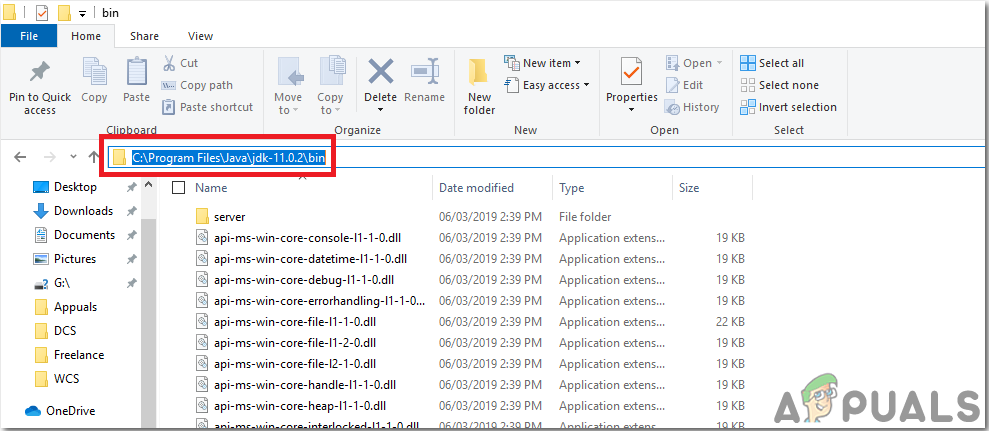This screenshot has height=431, width=989.
Task: Click the Forward navigation arrow
Action: pos(51,157)
